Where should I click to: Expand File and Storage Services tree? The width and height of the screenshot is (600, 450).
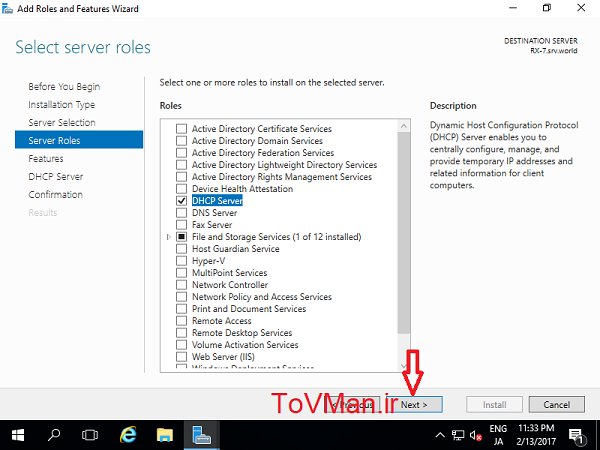click(168, 237)
